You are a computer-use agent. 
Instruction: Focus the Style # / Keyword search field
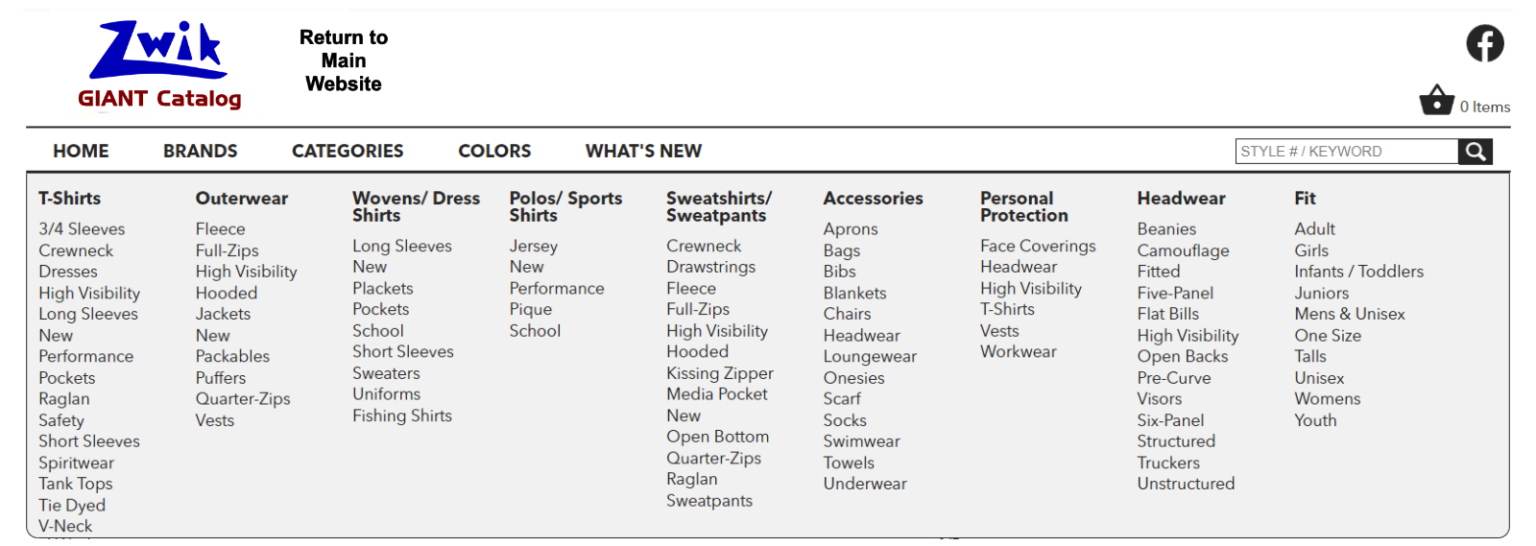[x=1347, y=152]
